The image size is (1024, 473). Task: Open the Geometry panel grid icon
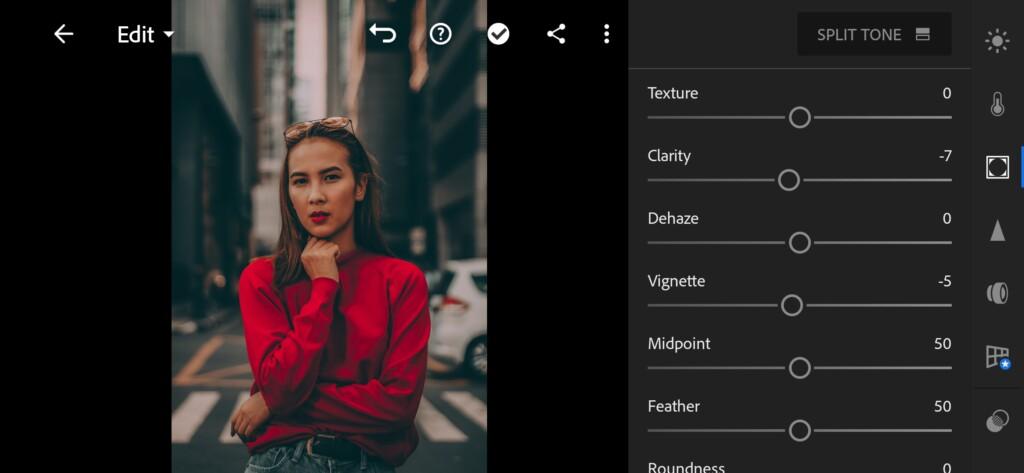(997, 357)
